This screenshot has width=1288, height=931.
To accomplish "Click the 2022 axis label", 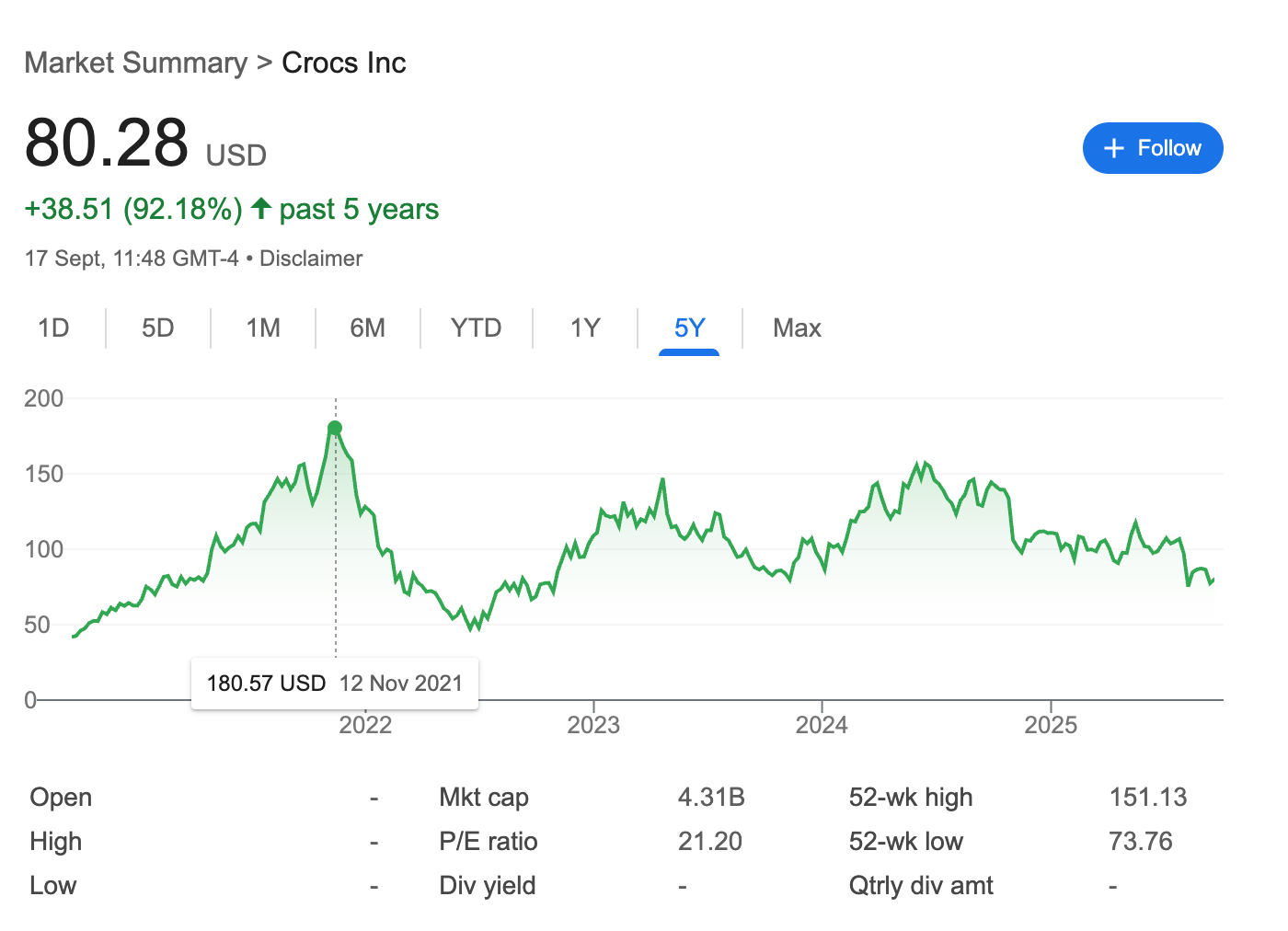I will (x=365, y=725).
